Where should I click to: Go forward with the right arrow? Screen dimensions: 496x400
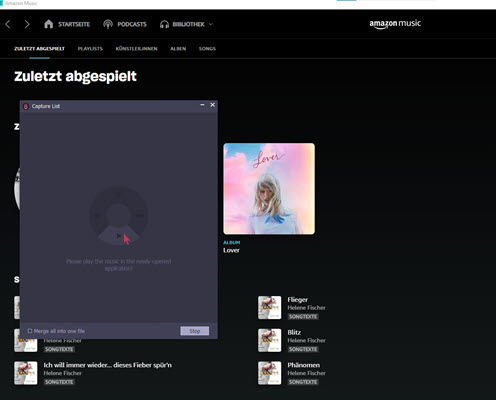[27, 24]
